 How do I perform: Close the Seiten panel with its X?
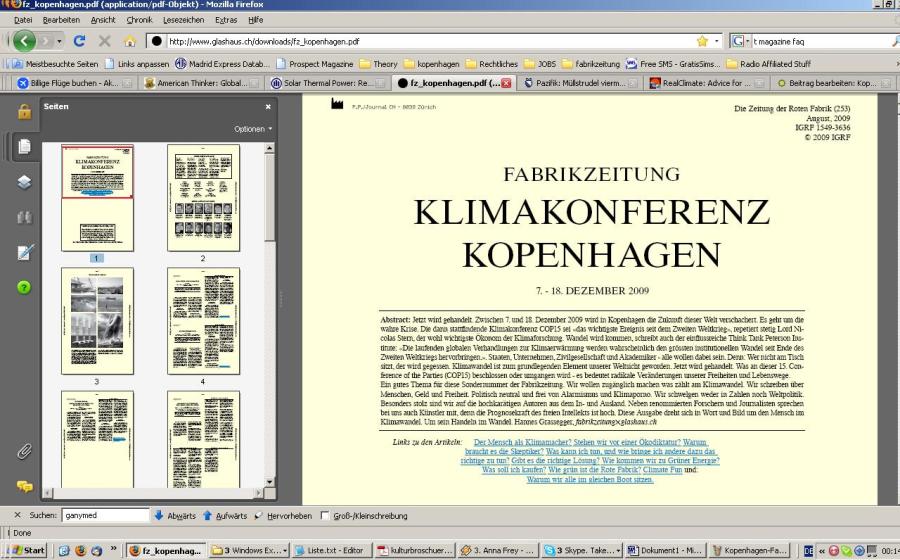tap(268, 107)
